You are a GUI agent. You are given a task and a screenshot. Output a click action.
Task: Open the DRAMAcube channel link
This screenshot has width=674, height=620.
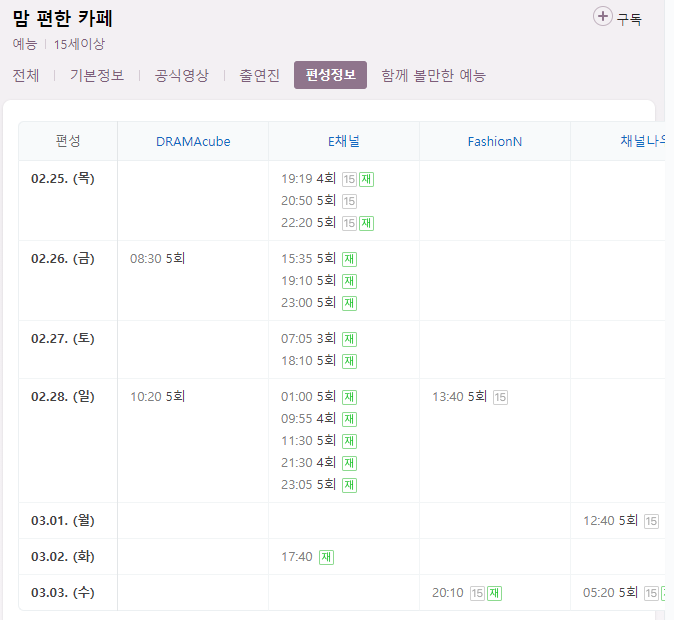[193, 141]
